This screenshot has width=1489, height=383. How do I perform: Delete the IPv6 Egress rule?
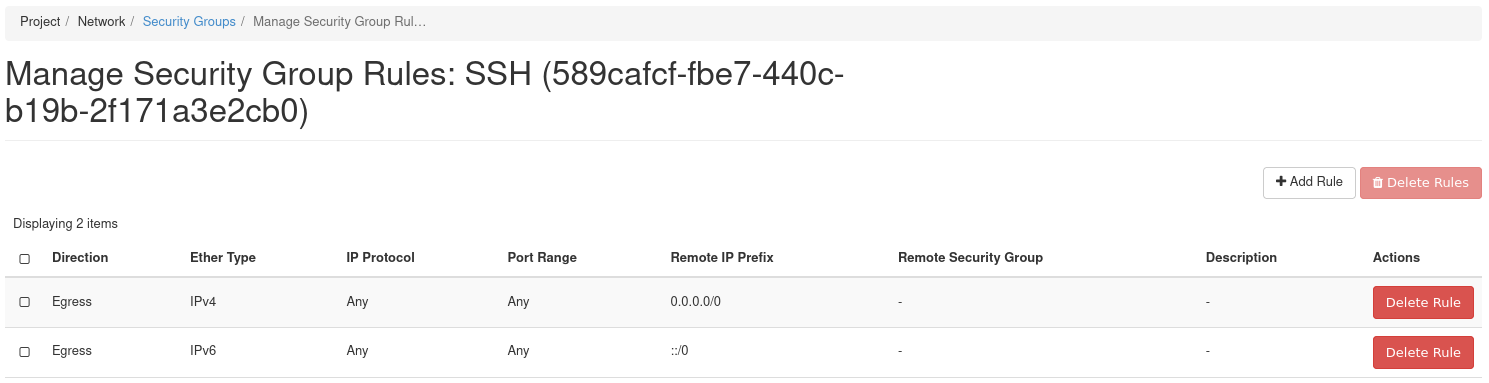(x=1423, y=352)
